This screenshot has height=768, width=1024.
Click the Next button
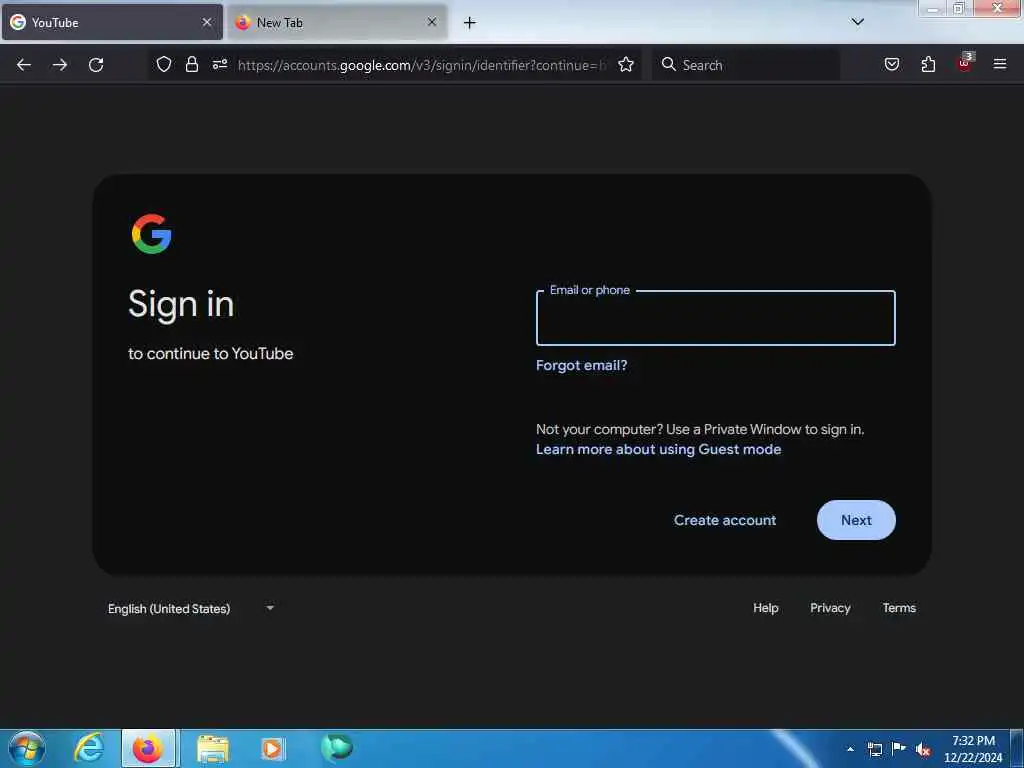point(856,520)
